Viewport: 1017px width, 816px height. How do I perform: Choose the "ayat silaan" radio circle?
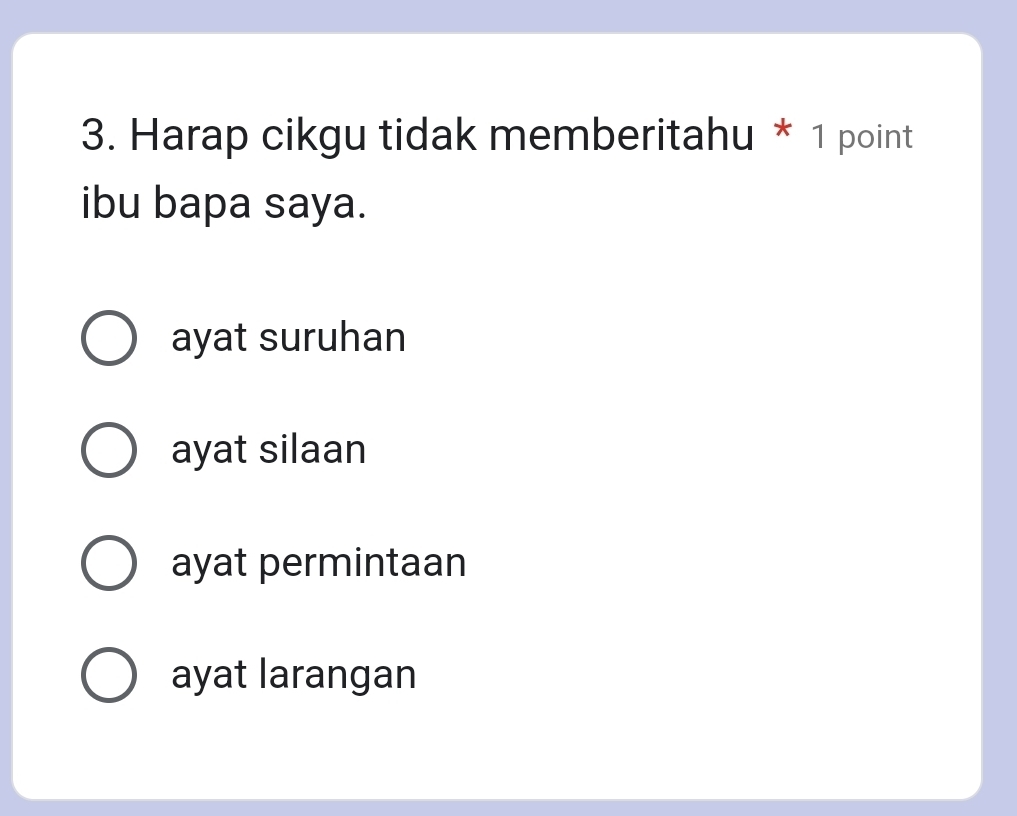[108, 452]
